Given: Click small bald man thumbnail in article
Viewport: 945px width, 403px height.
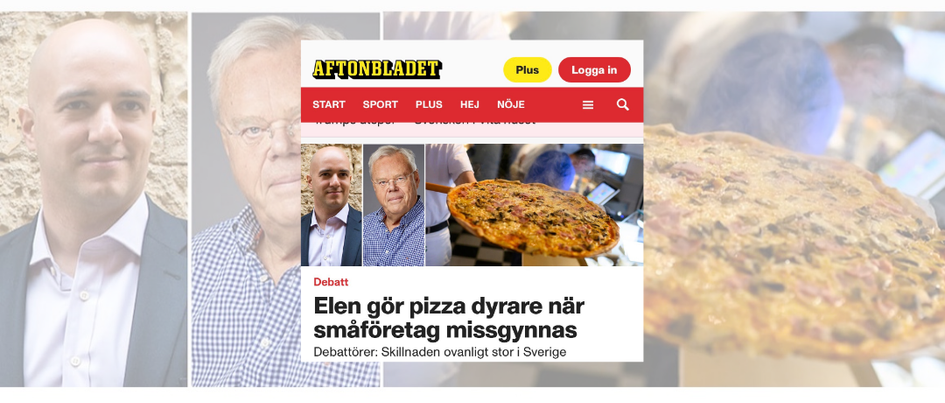Looking at the screenshot, I should (x=331, y=205).
